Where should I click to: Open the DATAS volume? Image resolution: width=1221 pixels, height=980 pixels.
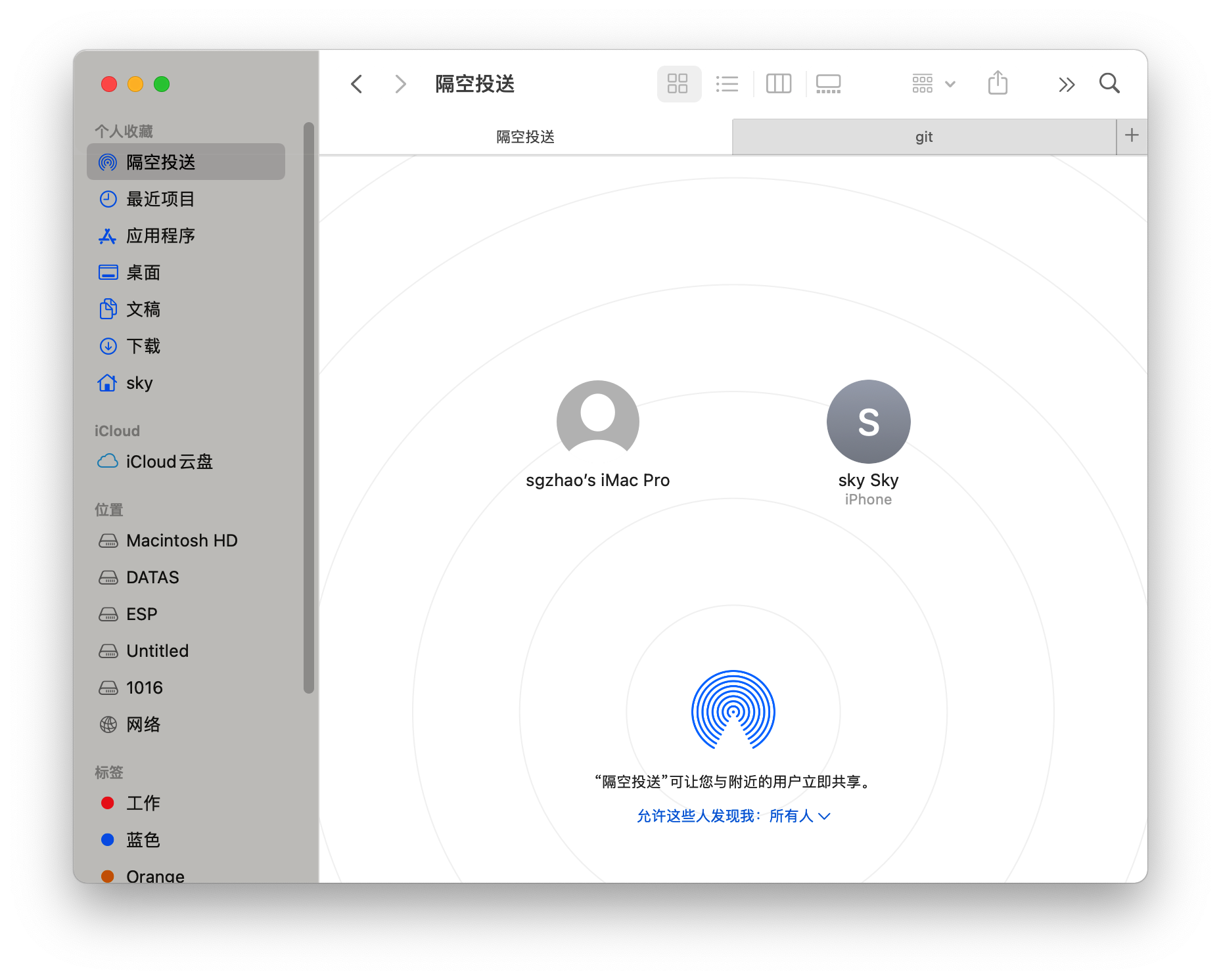click(186, 577)
